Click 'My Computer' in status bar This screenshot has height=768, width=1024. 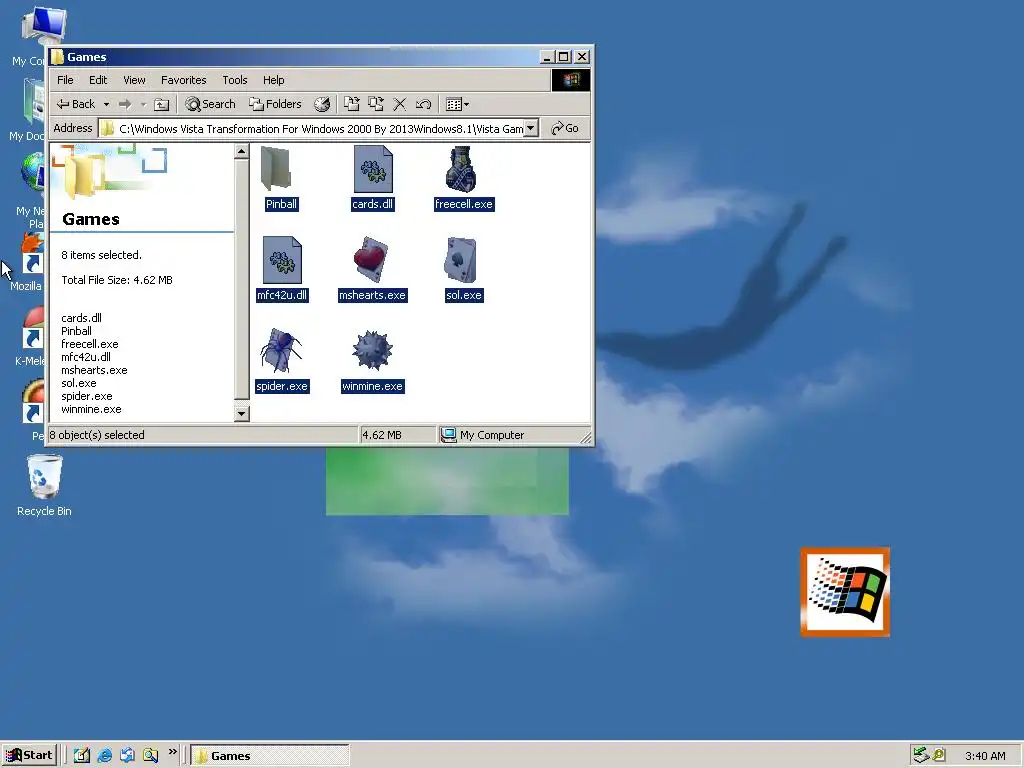(x=492, y=435)
